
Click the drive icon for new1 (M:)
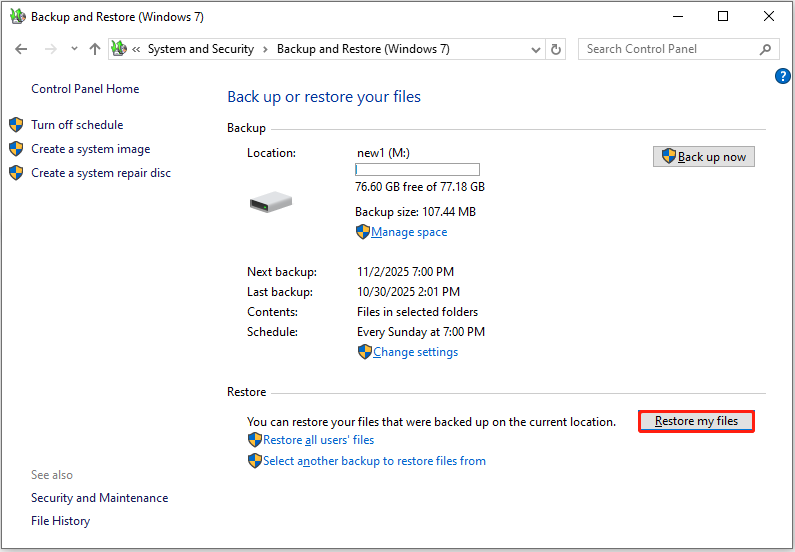click(x=271, y=202)
